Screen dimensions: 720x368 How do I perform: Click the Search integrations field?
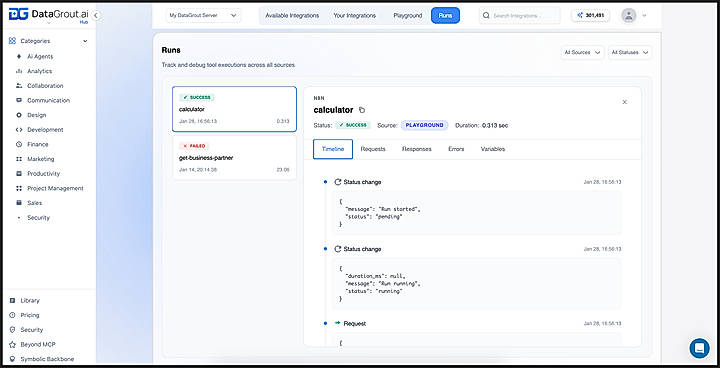(x=520, y=15)
